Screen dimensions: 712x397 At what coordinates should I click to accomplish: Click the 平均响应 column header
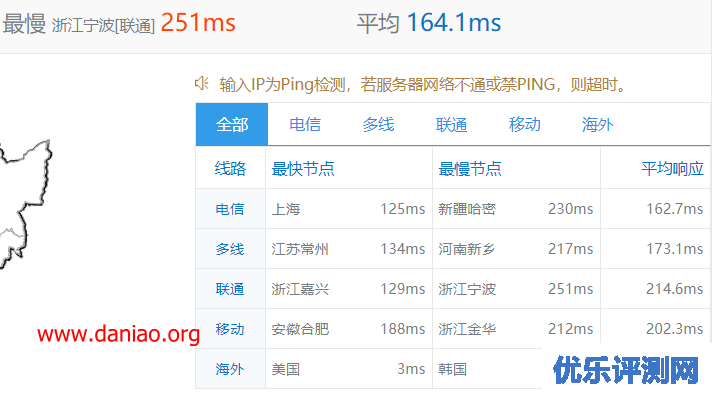(672, 169)
